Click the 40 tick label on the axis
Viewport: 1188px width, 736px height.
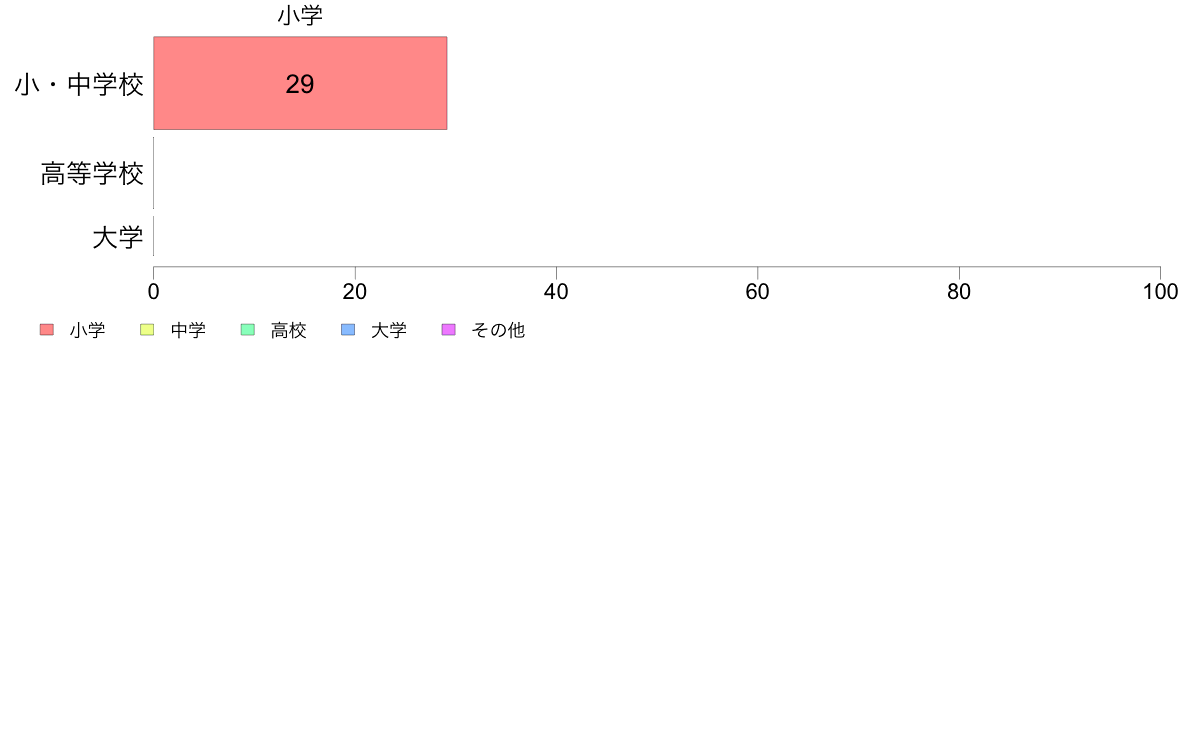556,292
